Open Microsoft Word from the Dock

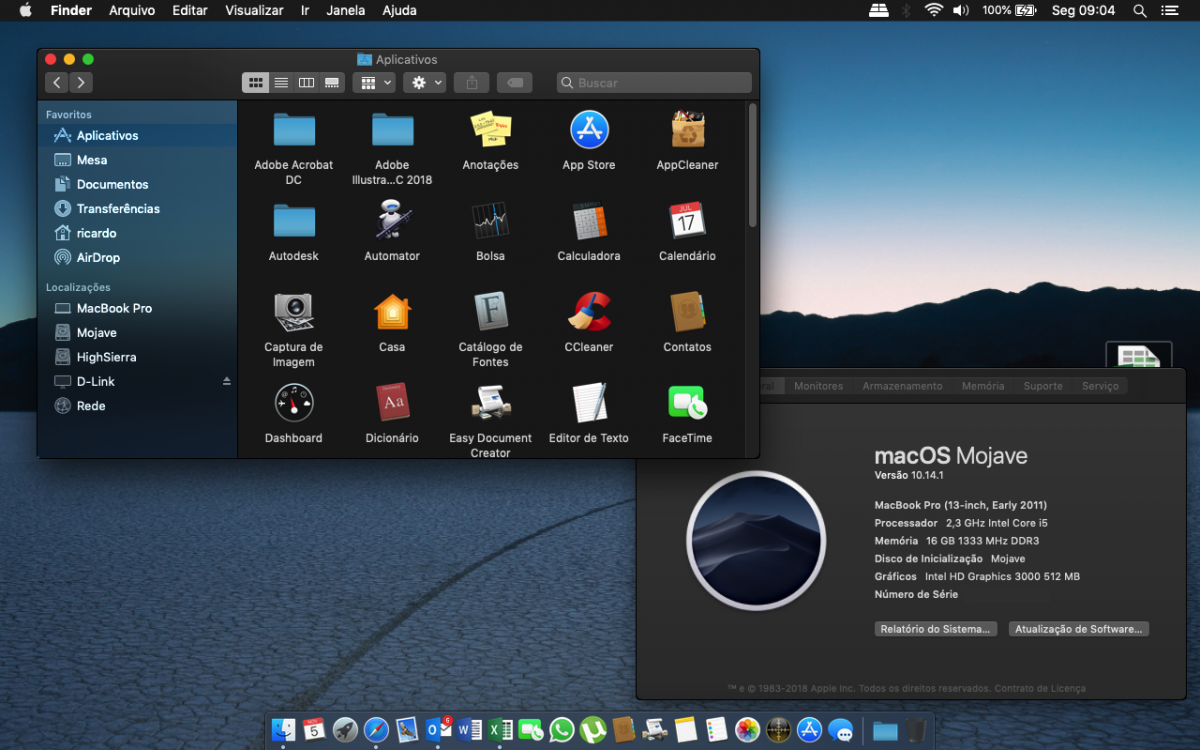pyautogui.click(x=469, y=730)
